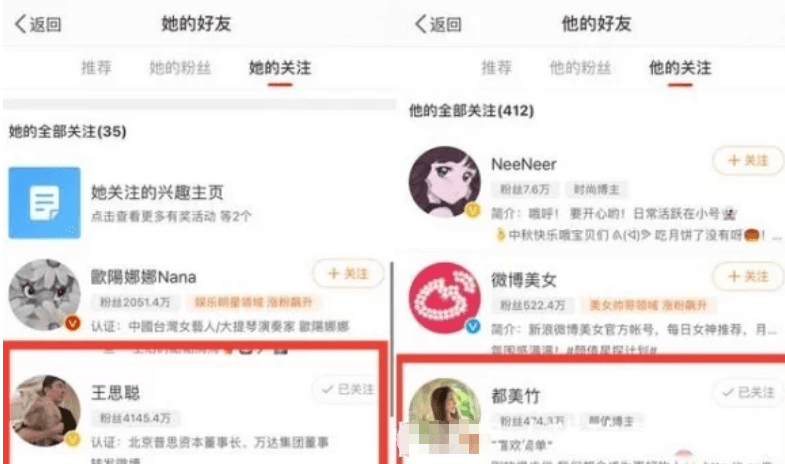Go back from 他的好友 page
785x464 pixels.
pyautogui.click(x=439, y=24)
